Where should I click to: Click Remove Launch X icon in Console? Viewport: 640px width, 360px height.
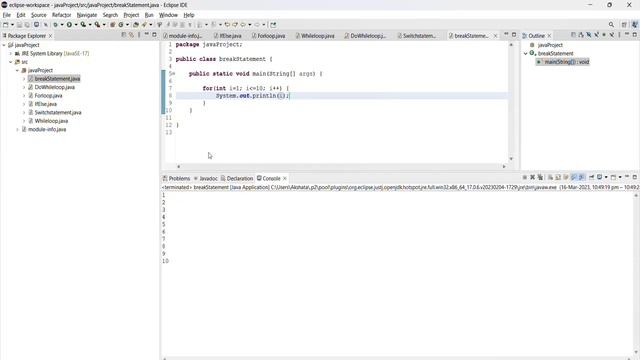(532, 177)
